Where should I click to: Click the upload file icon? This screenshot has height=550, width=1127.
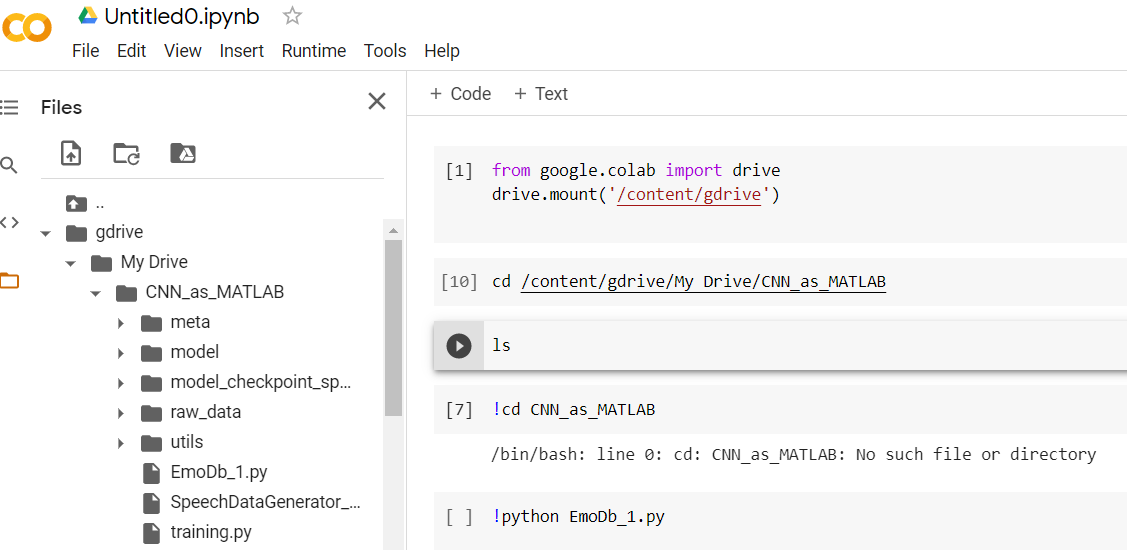click(x=71, y=153)
